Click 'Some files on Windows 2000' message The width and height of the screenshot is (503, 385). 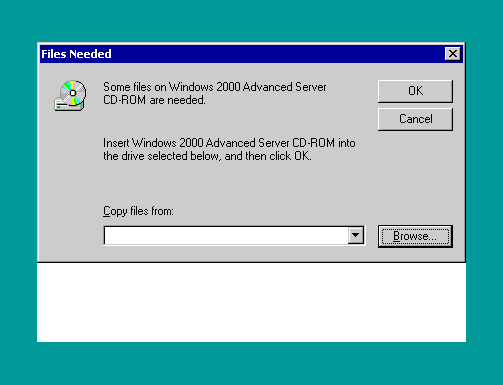click(x=215, y=93)
